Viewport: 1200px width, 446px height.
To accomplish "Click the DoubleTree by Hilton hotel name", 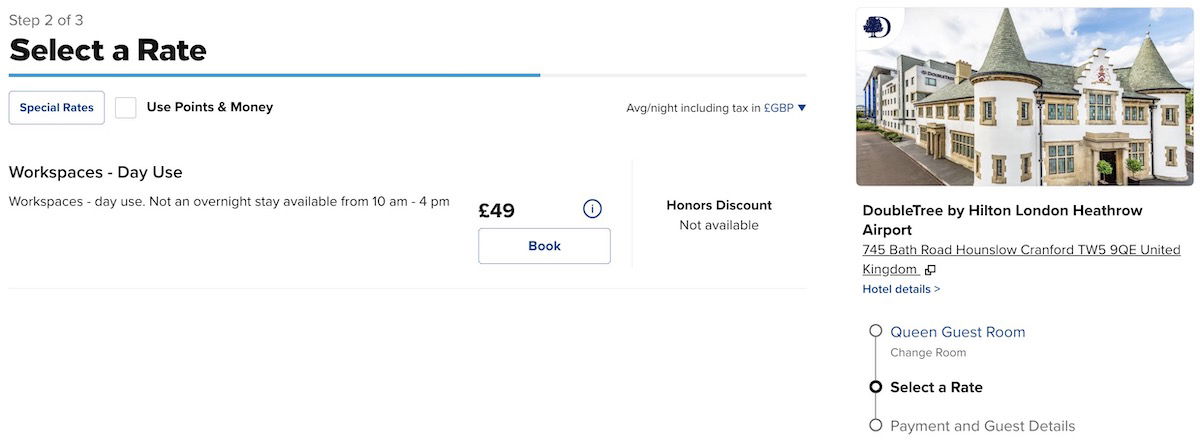I will click(x=1002, y=220).
